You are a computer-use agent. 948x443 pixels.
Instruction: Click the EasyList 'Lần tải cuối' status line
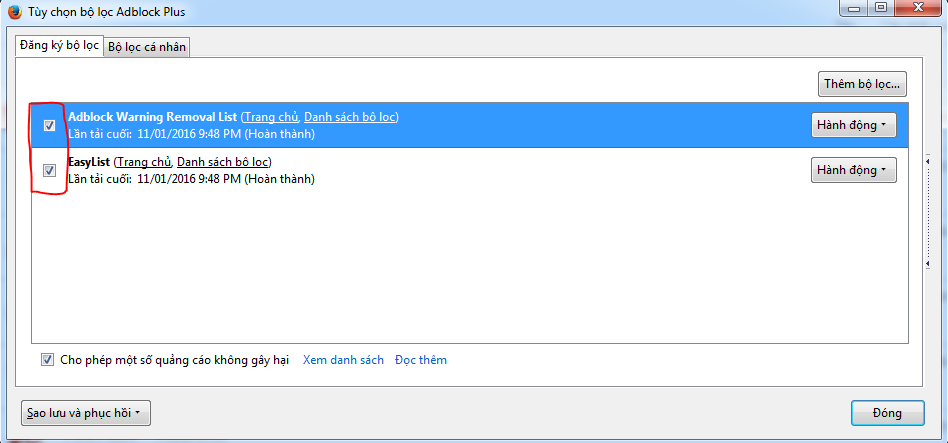(x=191, y=179)
